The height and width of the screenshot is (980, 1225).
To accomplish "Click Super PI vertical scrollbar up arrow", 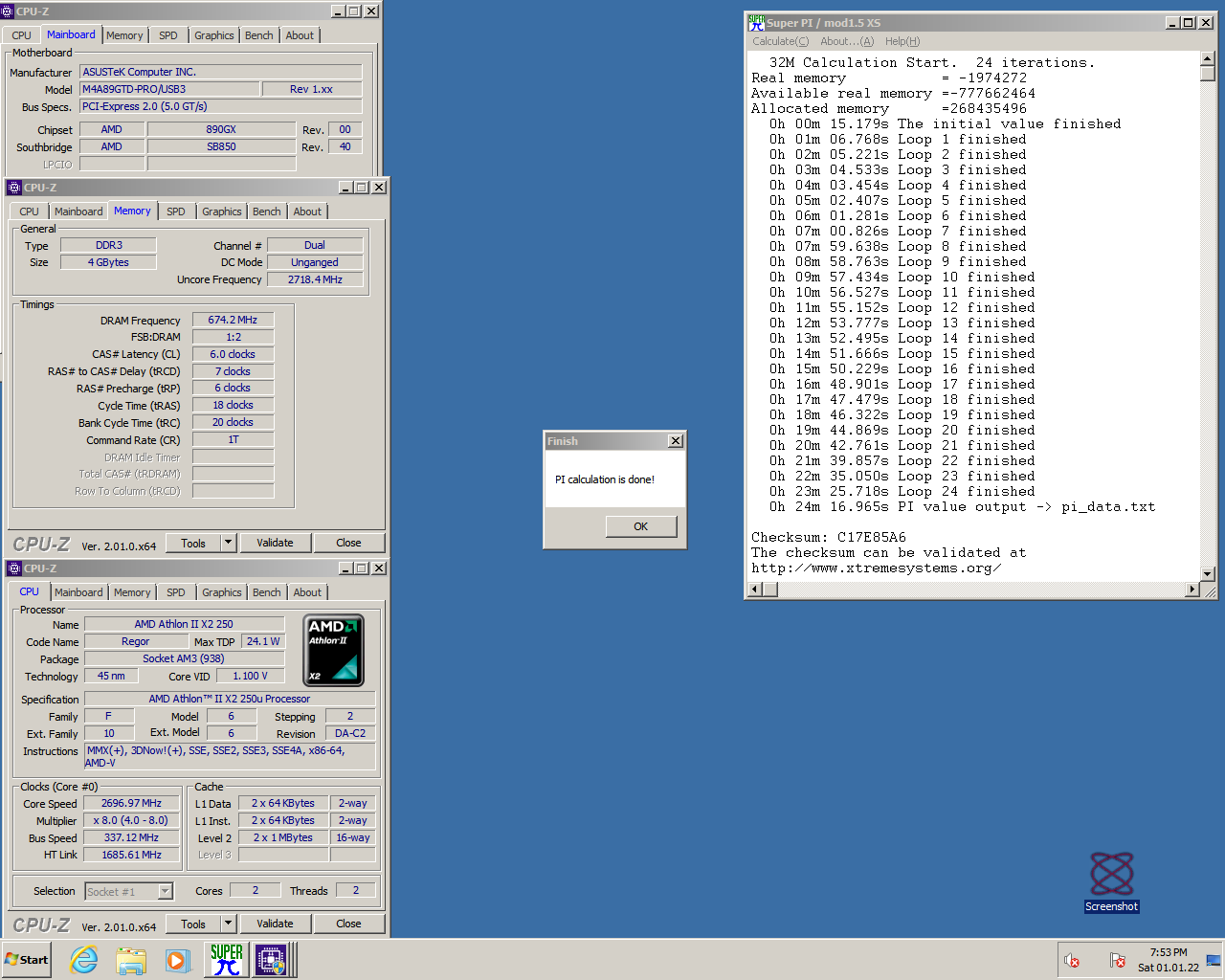I will pos(1208,59).
